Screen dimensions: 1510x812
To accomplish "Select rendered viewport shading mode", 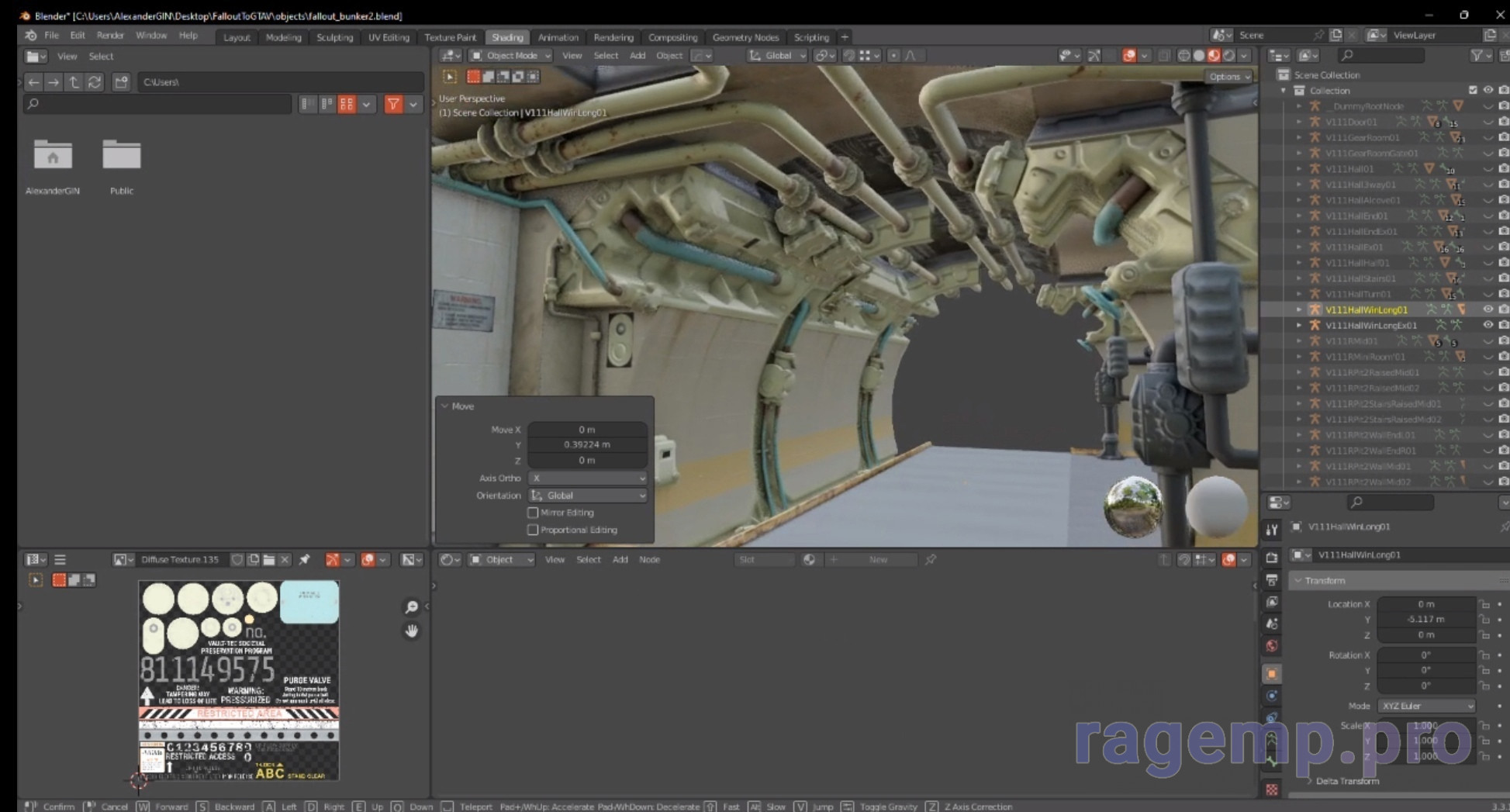I will coord(1228,56).
